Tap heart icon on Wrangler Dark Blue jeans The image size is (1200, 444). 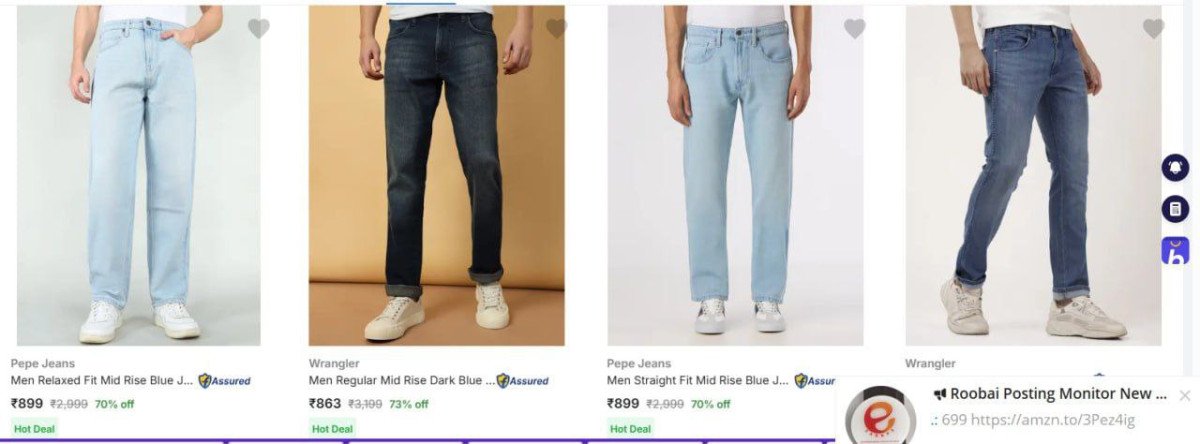(556, 29)
